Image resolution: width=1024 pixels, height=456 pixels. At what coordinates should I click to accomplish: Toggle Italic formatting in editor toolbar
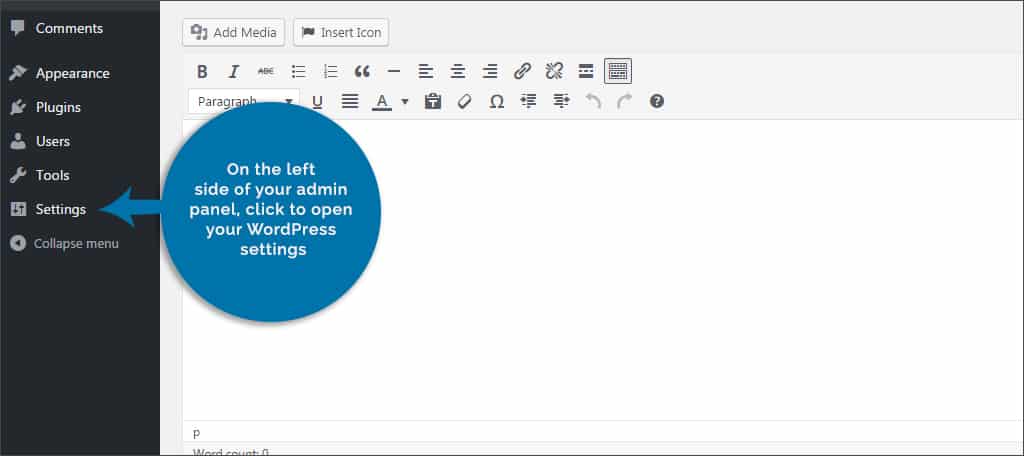234,71
